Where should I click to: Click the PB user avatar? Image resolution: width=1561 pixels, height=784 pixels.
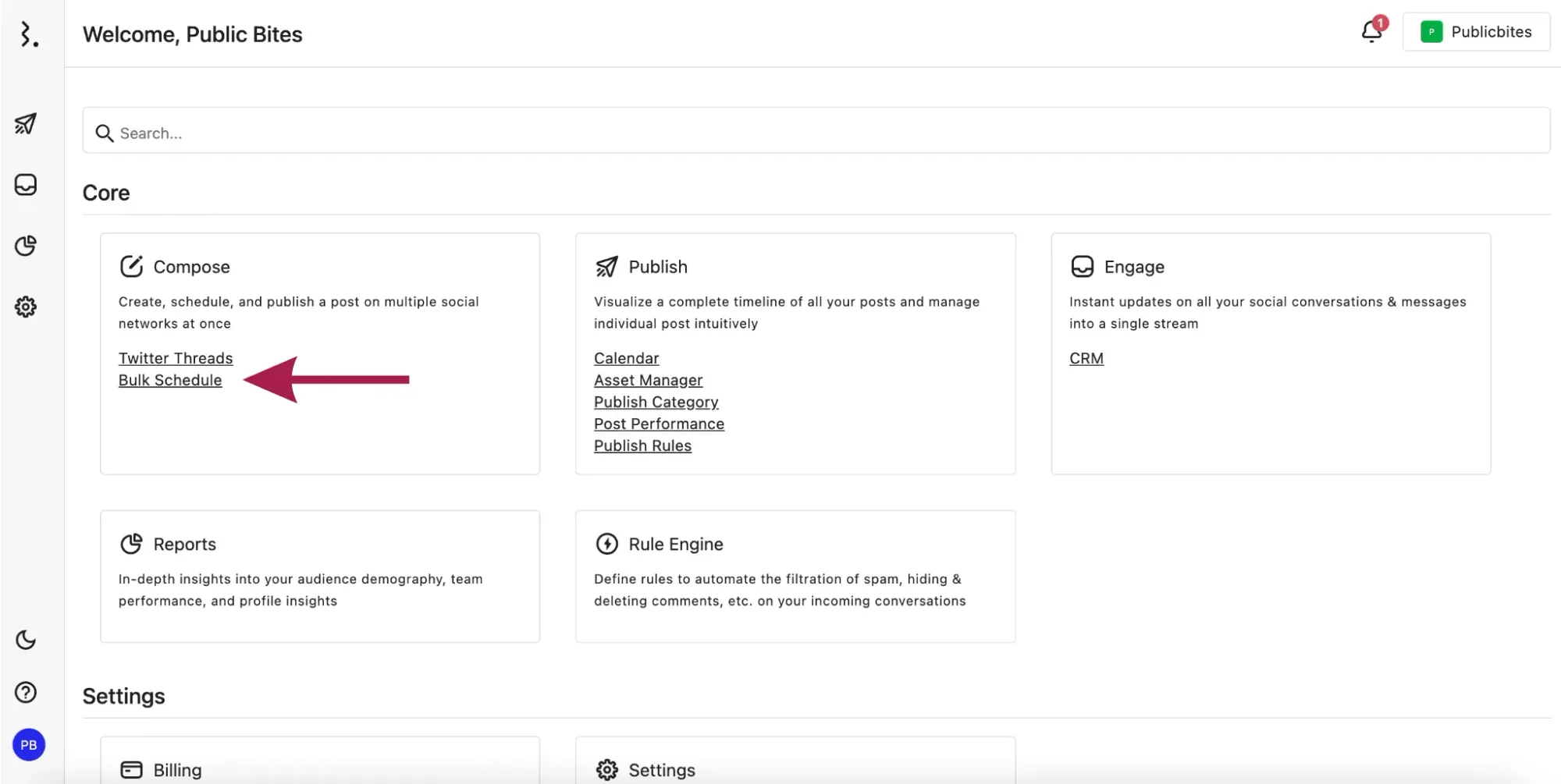pyautogui.click(x=29, y=745)
